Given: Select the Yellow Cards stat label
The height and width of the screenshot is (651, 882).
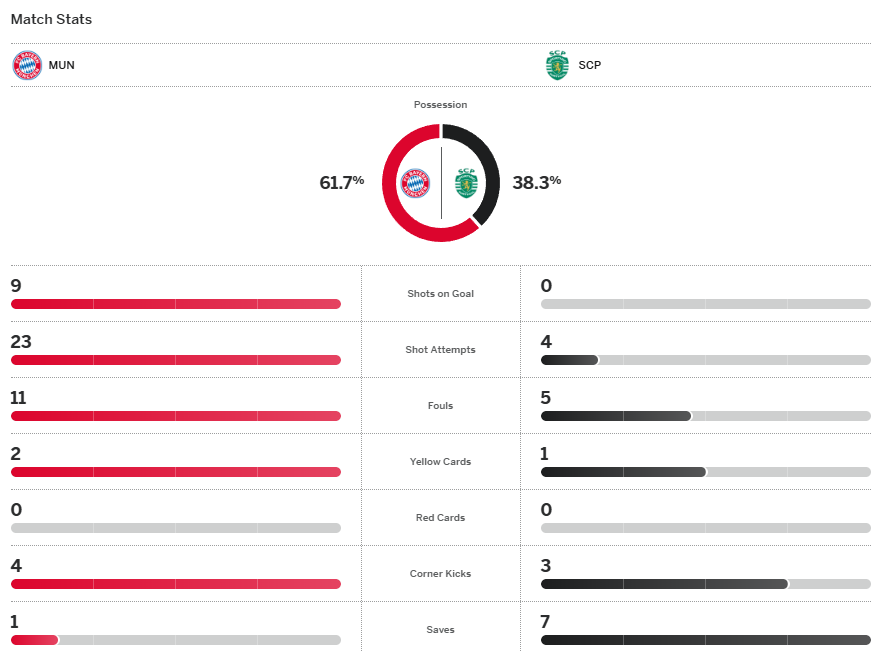Looking at the screenshot, I should tap(440, 462).
